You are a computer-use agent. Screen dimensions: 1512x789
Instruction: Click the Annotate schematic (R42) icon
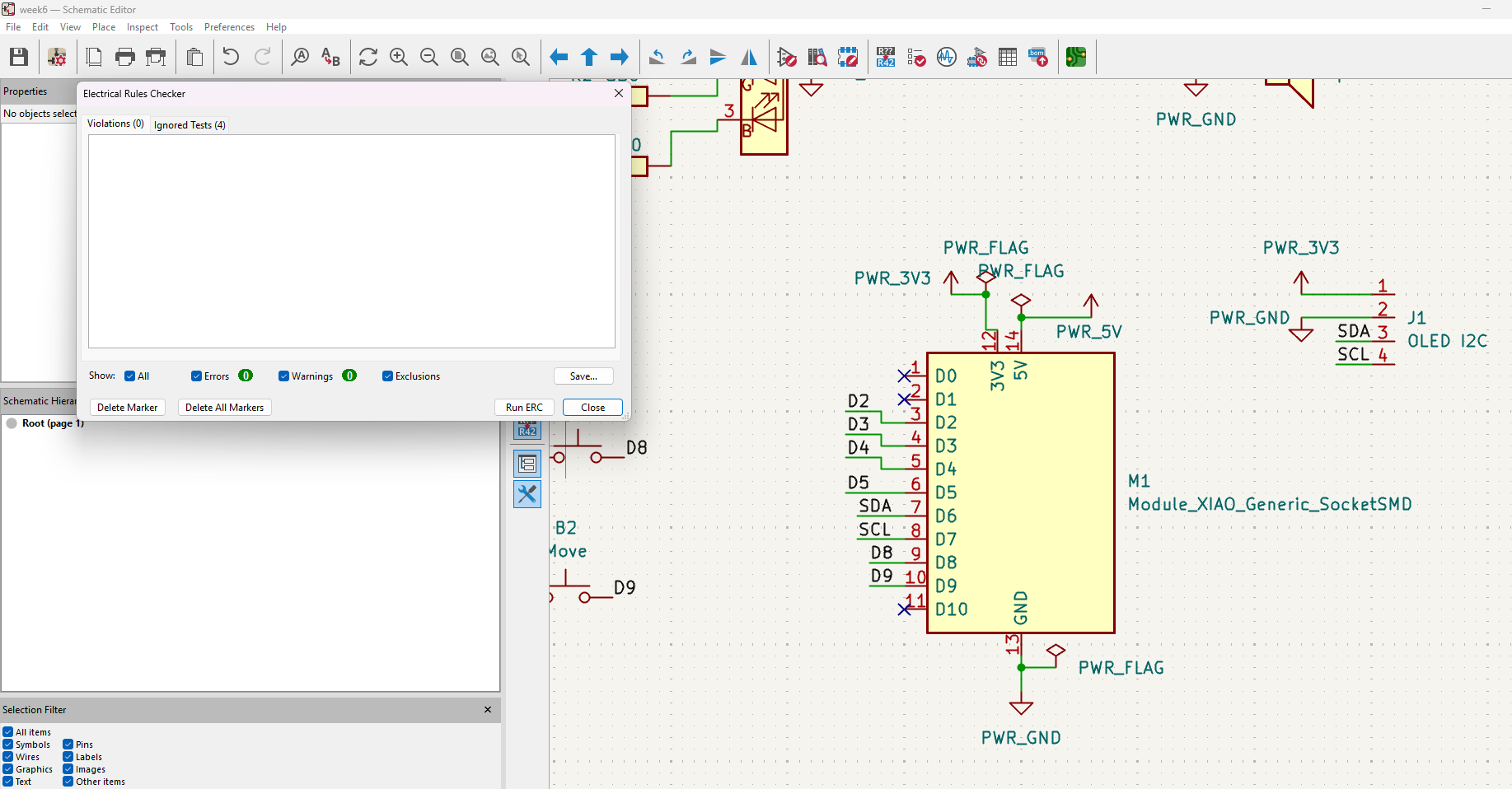point(886,57)
